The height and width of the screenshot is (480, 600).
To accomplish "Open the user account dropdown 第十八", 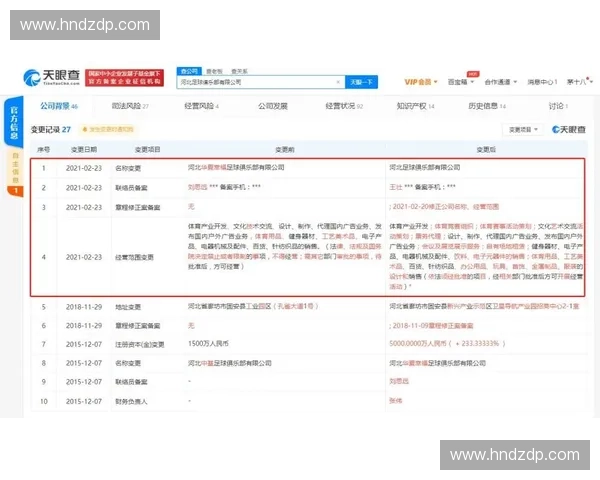I will pos(580,82).
